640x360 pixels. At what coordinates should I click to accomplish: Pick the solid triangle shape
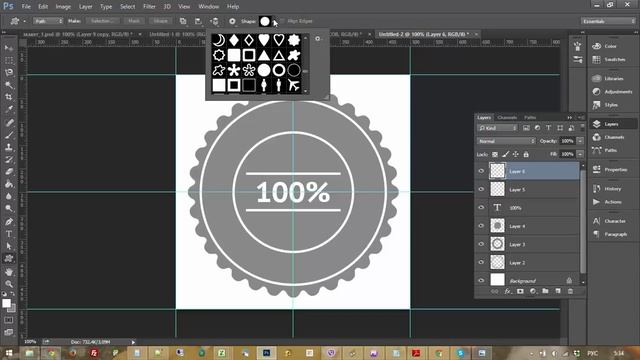pyautogui.click(x=264, y=55)
